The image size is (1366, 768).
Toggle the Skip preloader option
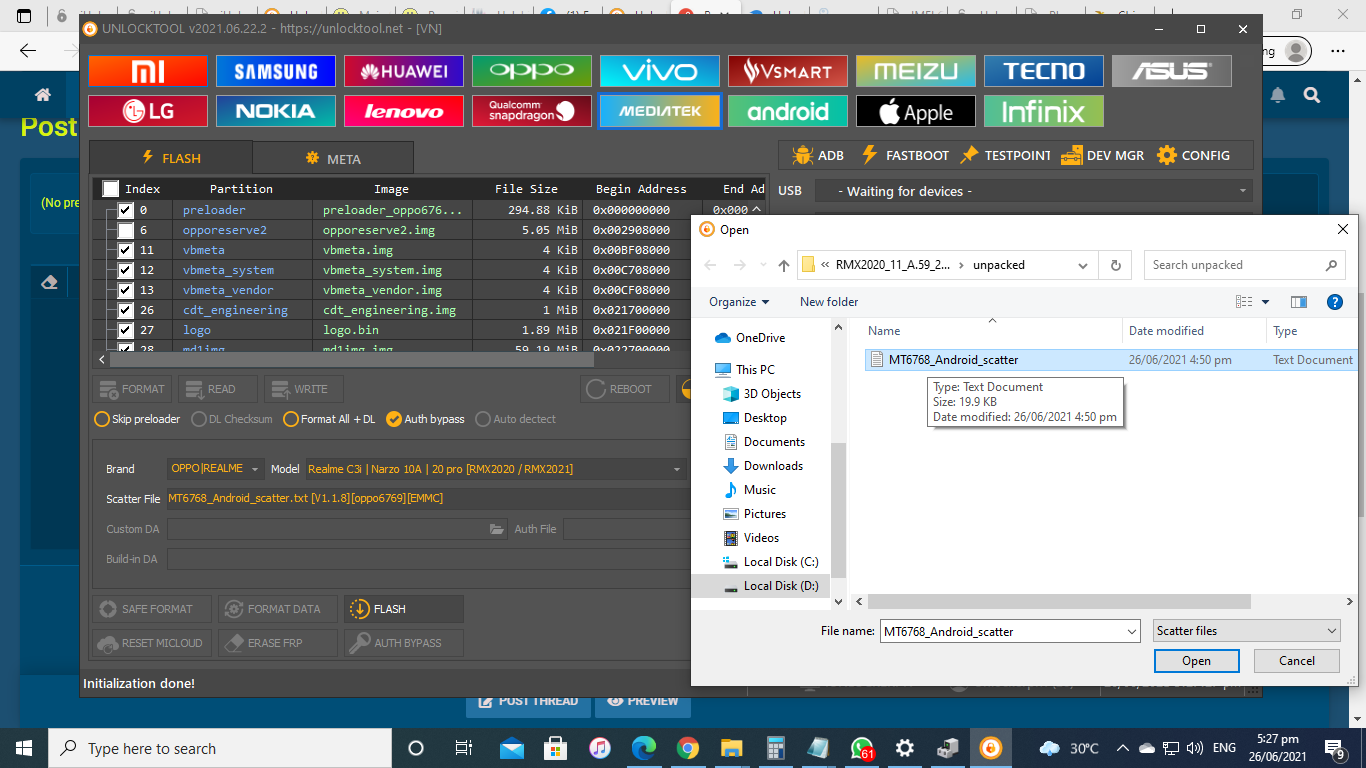click(137, 419)
